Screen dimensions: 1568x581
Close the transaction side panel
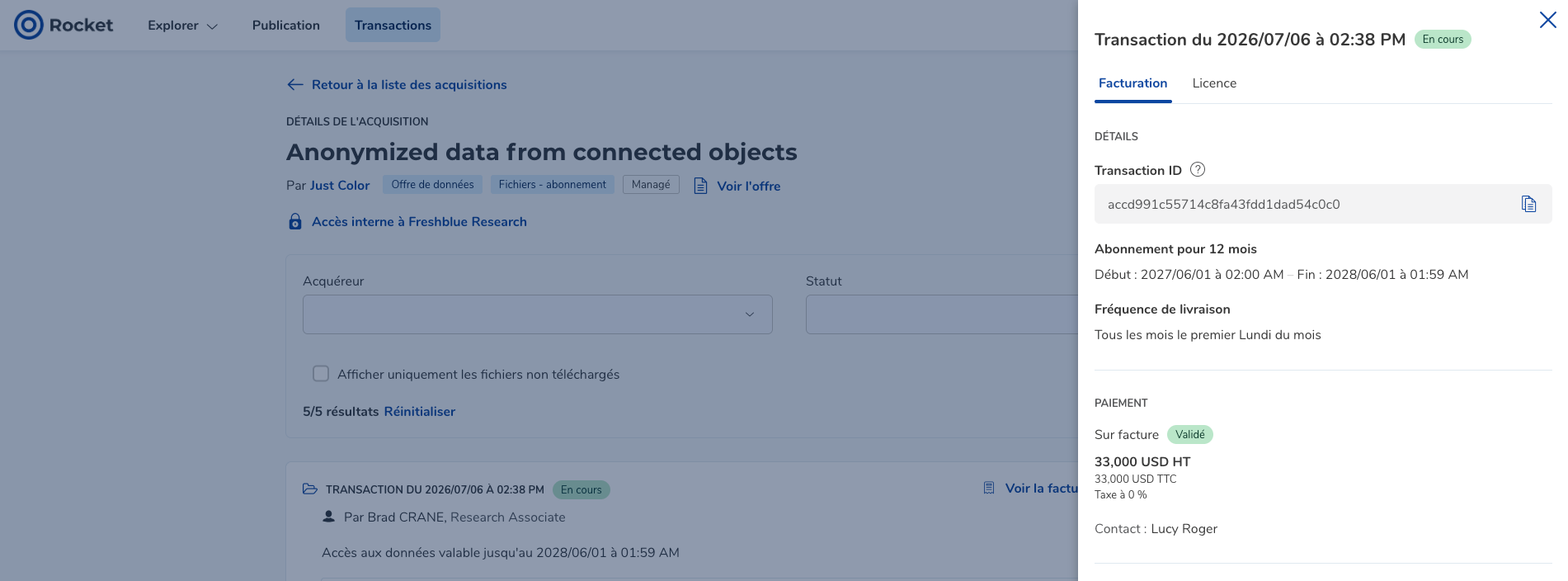tap(1547, 20)
